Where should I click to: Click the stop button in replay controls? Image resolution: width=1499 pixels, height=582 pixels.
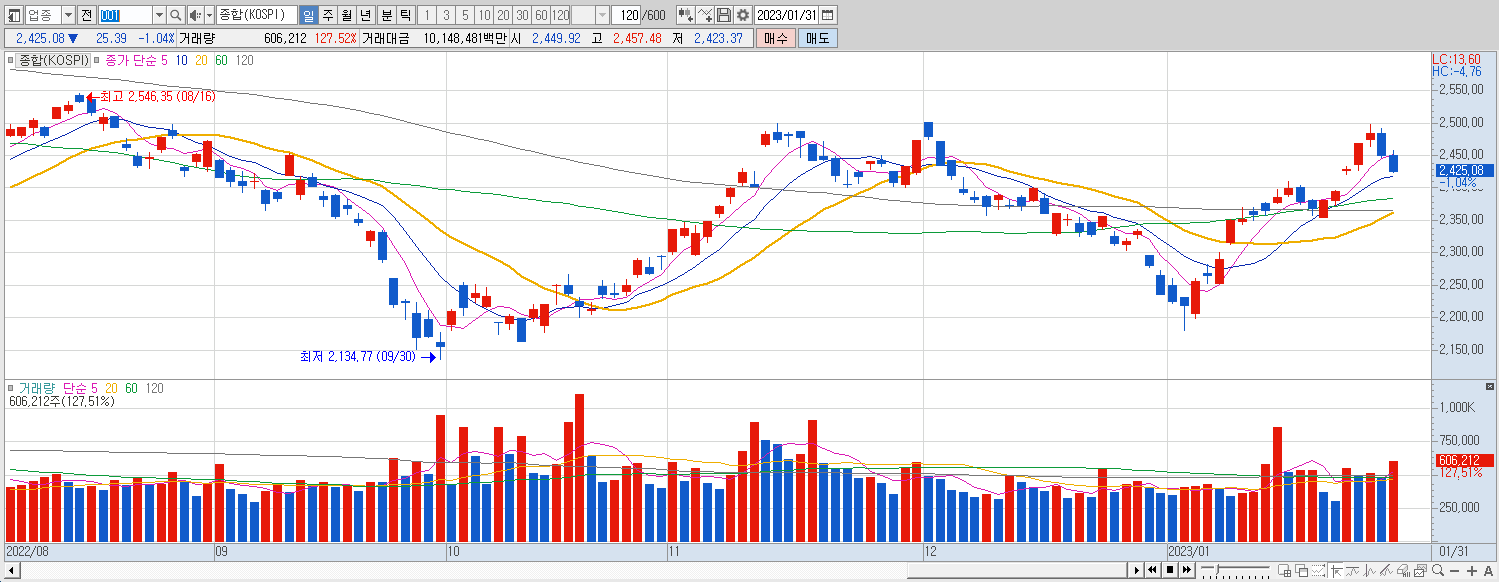click(1170, 570)
